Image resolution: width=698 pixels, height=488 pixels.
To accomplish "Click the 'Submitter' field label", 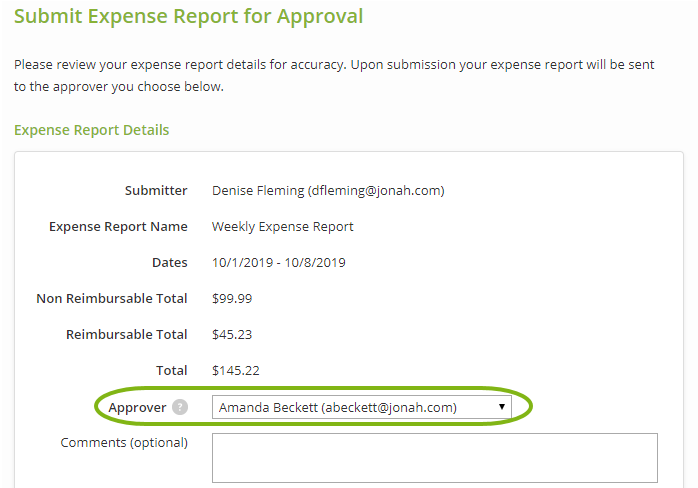I will (x=156, y=191).
